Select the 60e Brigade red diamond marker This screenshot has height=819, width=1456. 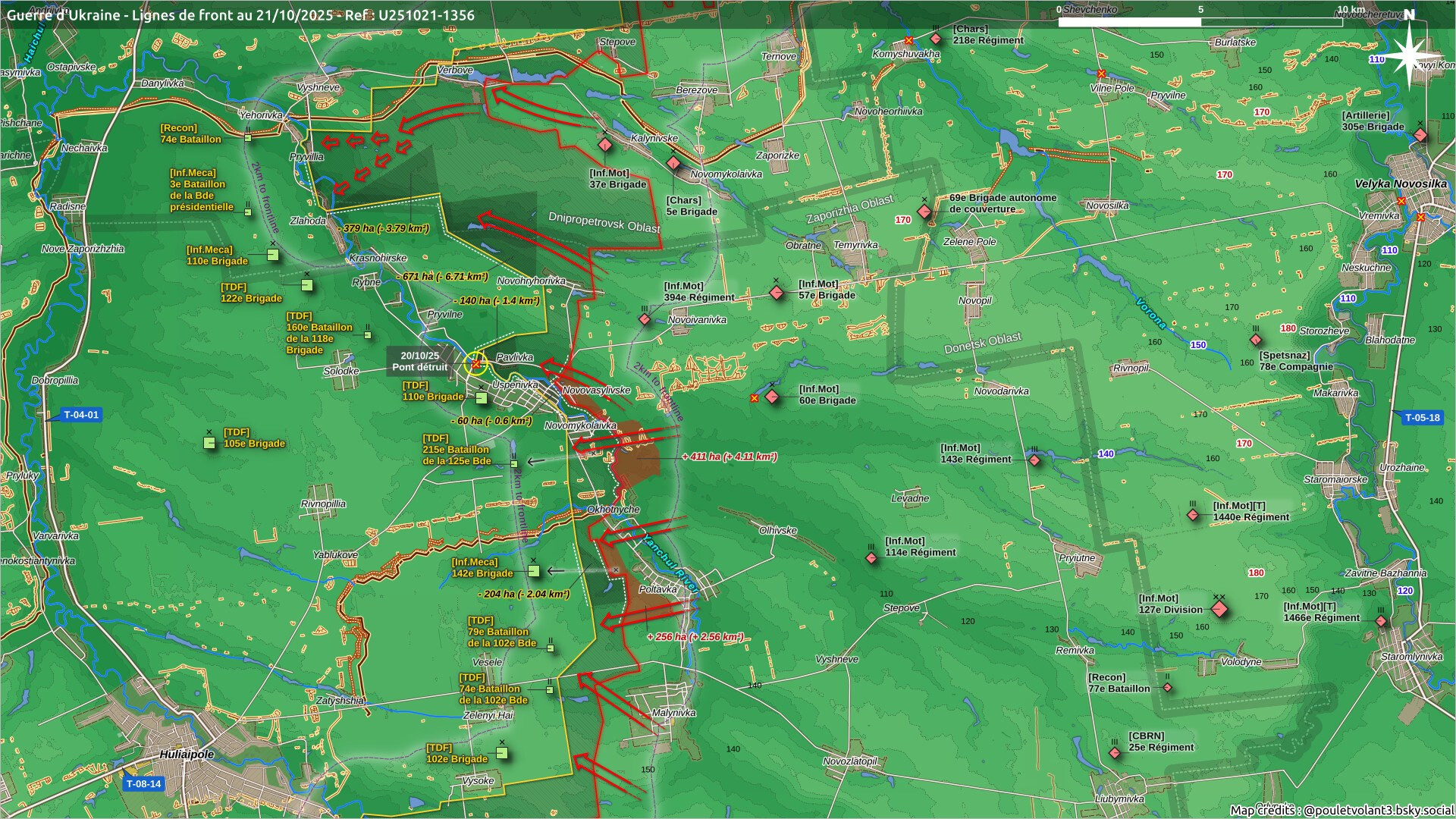pos(772,397)
